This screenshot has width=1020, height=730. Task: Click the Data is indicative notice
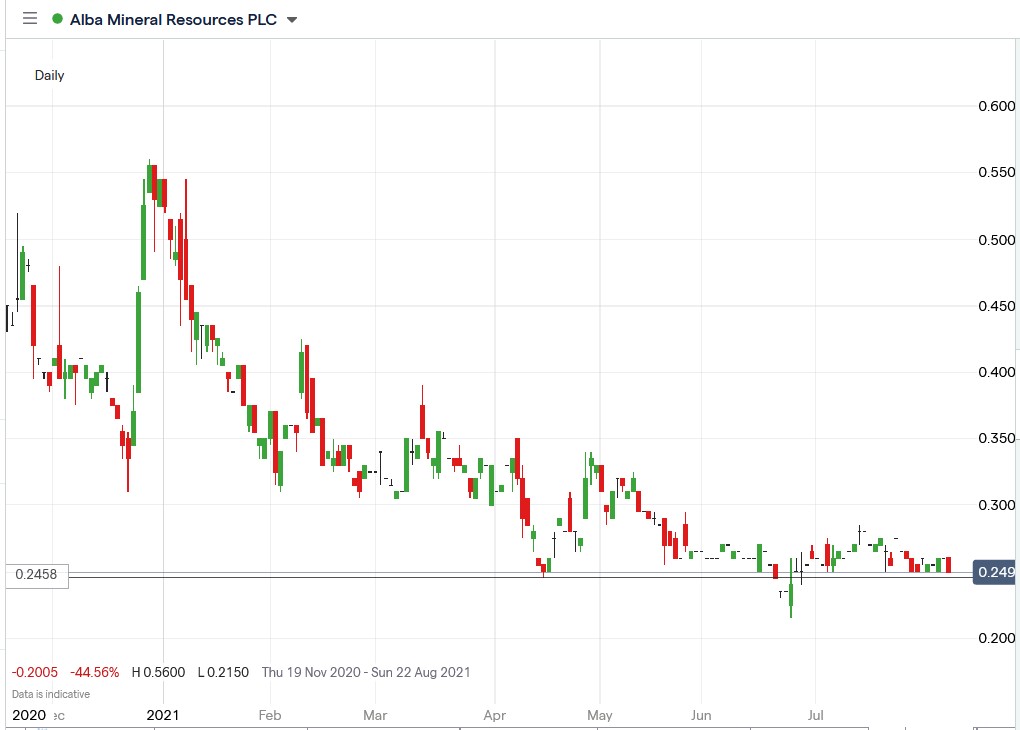click(51, 694)
